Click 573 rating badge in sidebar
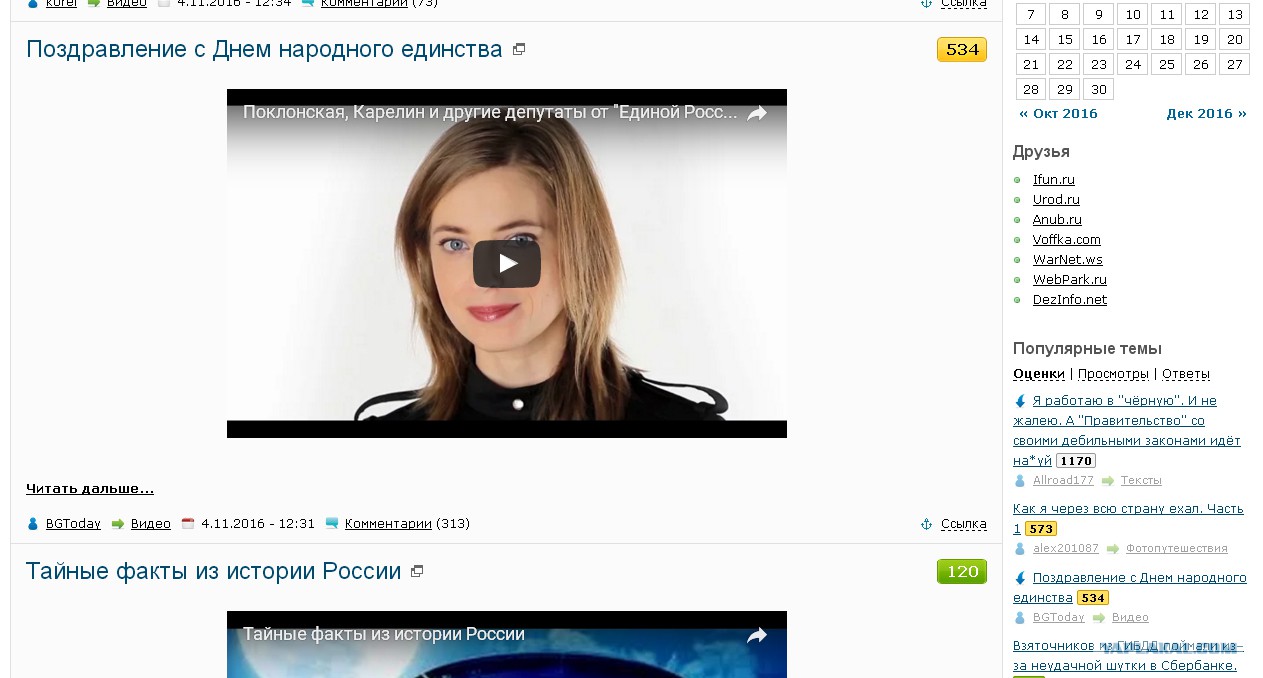This screenshot has width=1263, height=678. (1041, 529)
